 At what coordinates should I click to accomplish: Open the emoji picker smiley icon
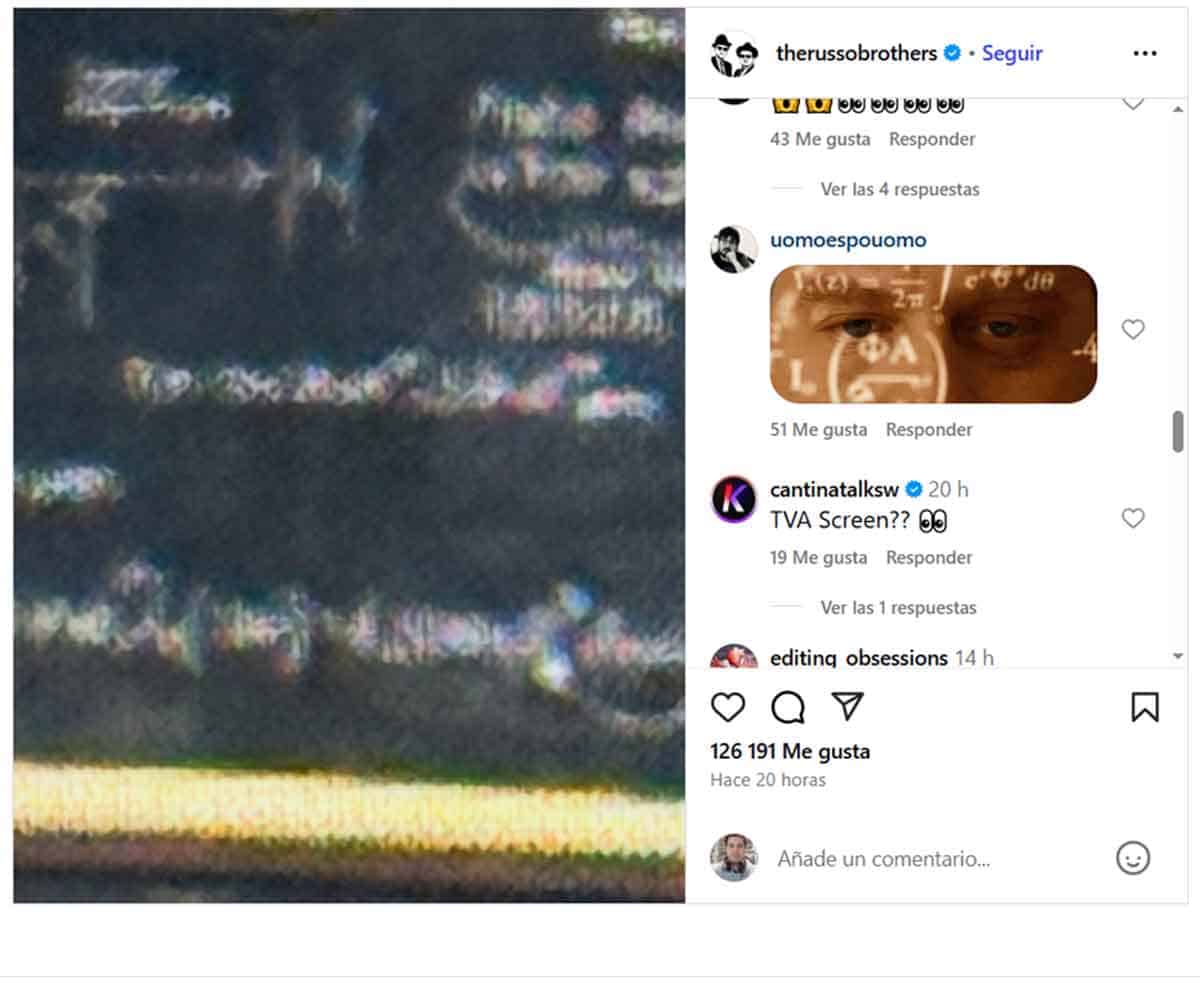click(1133, 858)
